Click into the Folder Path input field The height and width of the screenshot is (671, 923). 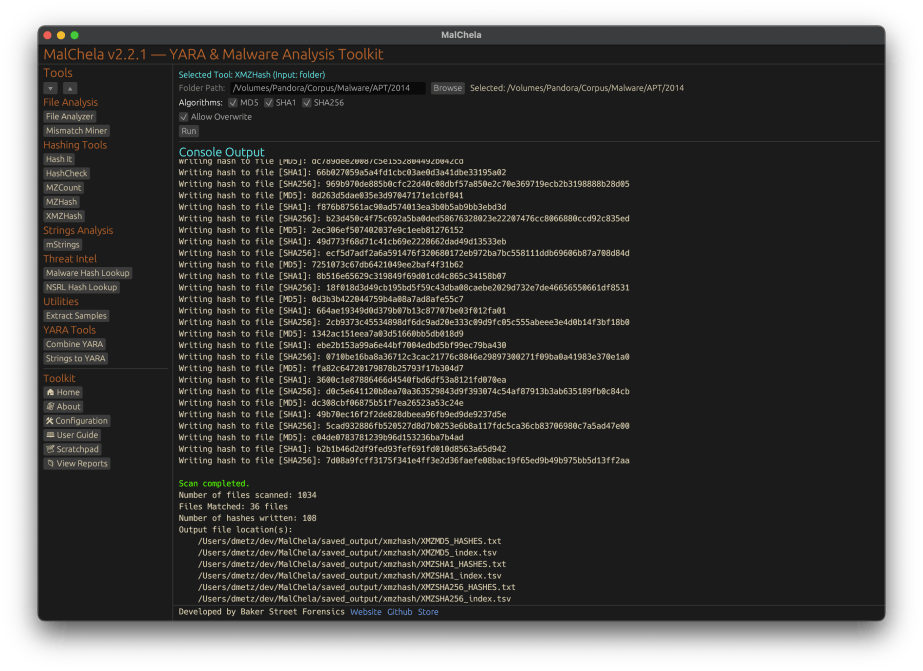click(327, 88)
